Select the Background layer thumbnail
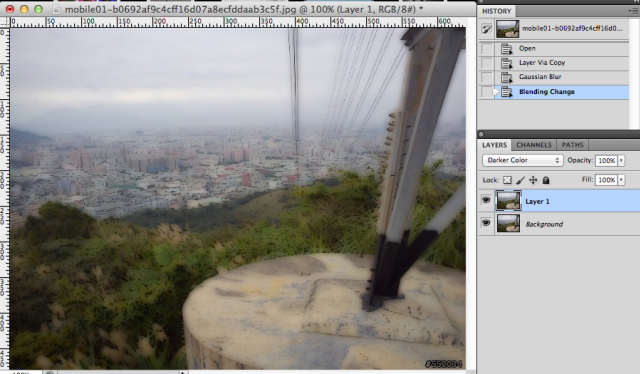Screen dimensions: 640x374 pyautogui.click(x=508, y=223)
